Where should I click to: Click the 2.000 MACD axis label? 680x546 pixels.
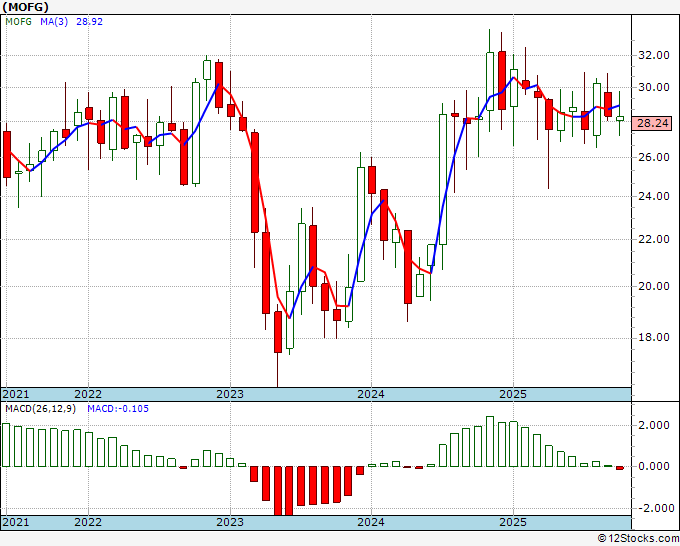coord(653,425)
